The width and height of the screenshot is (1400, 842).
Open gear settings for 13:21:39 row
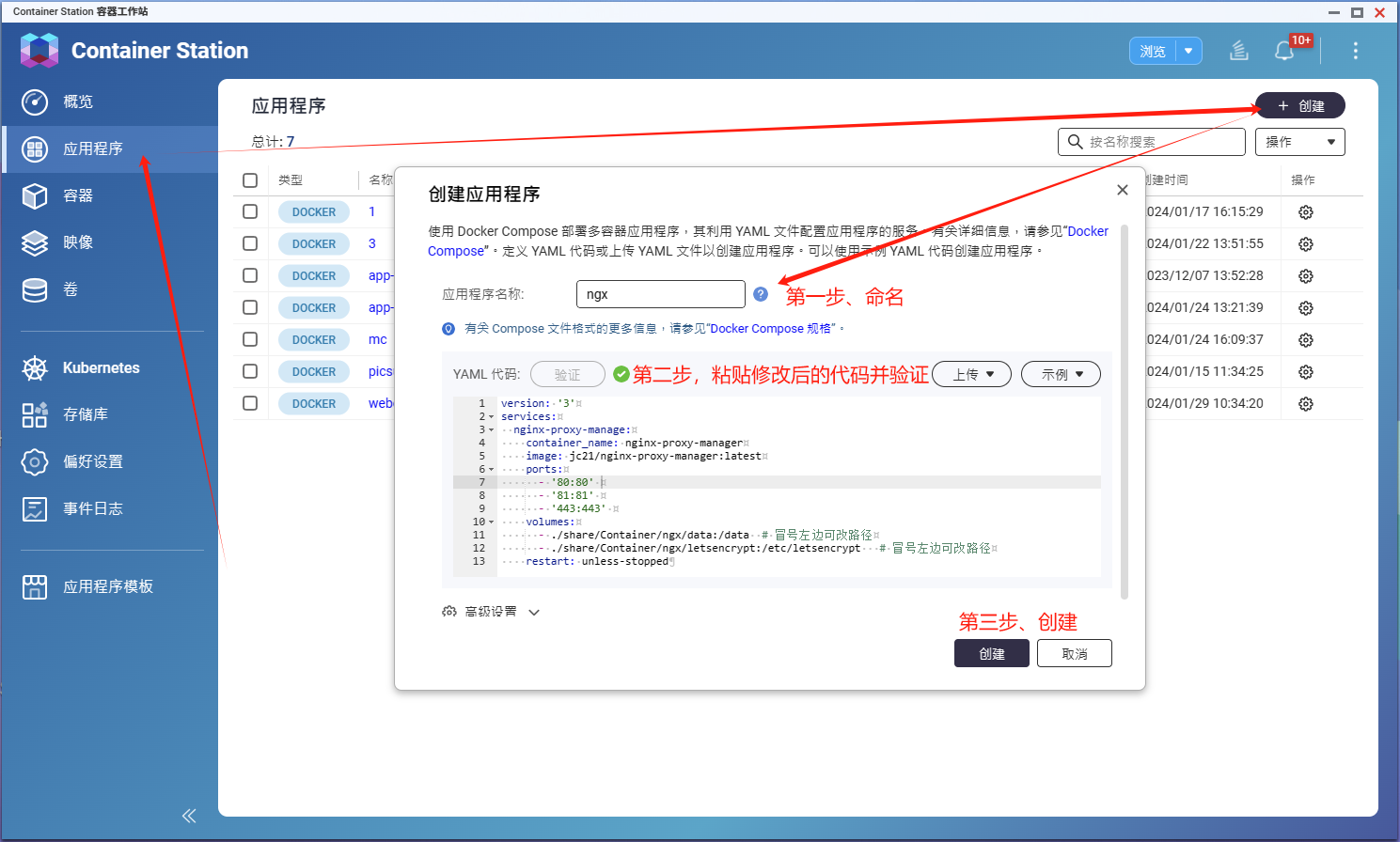1306,308
